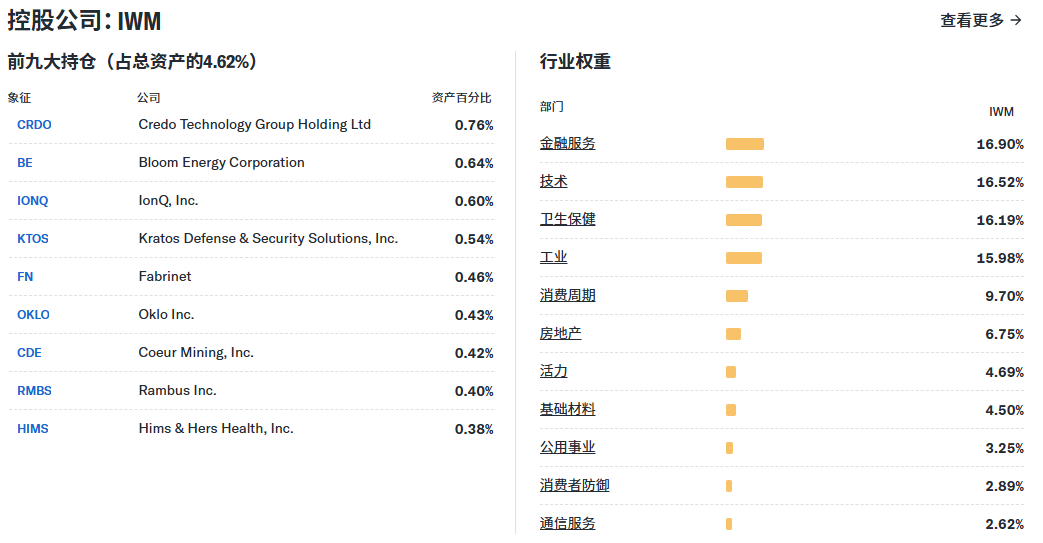
Task: Click the orange bar for 金融服务
Action: pos(744,144)
